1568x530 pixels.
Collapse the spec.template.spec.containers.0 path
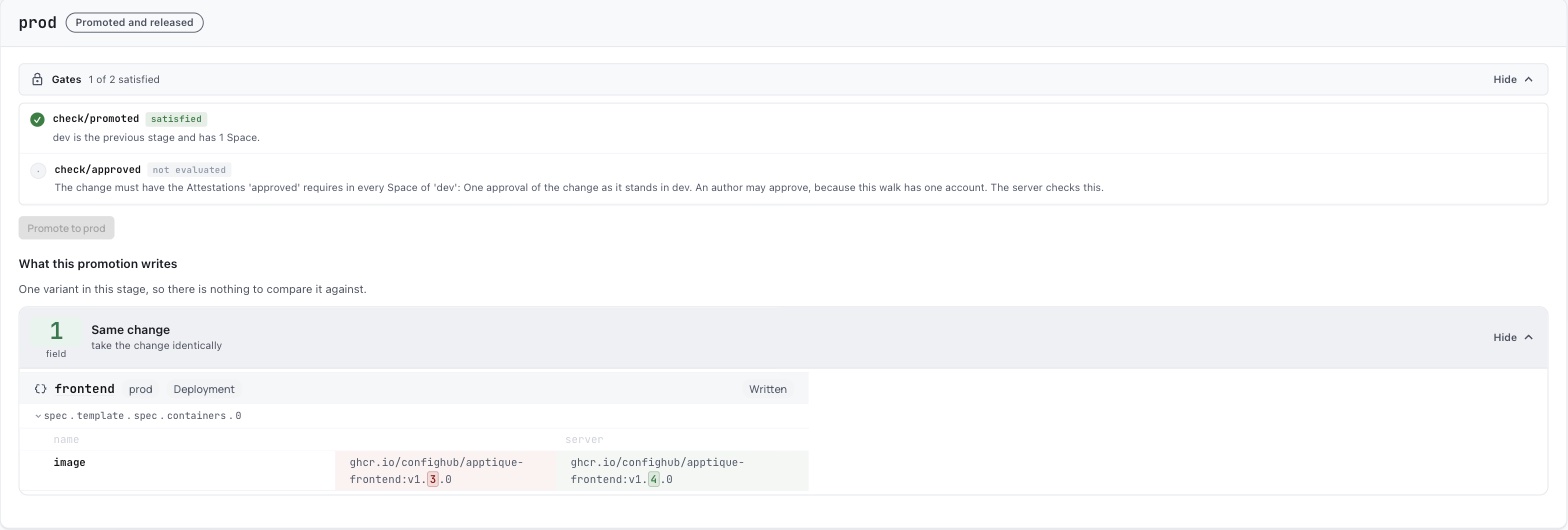point(38,416)
